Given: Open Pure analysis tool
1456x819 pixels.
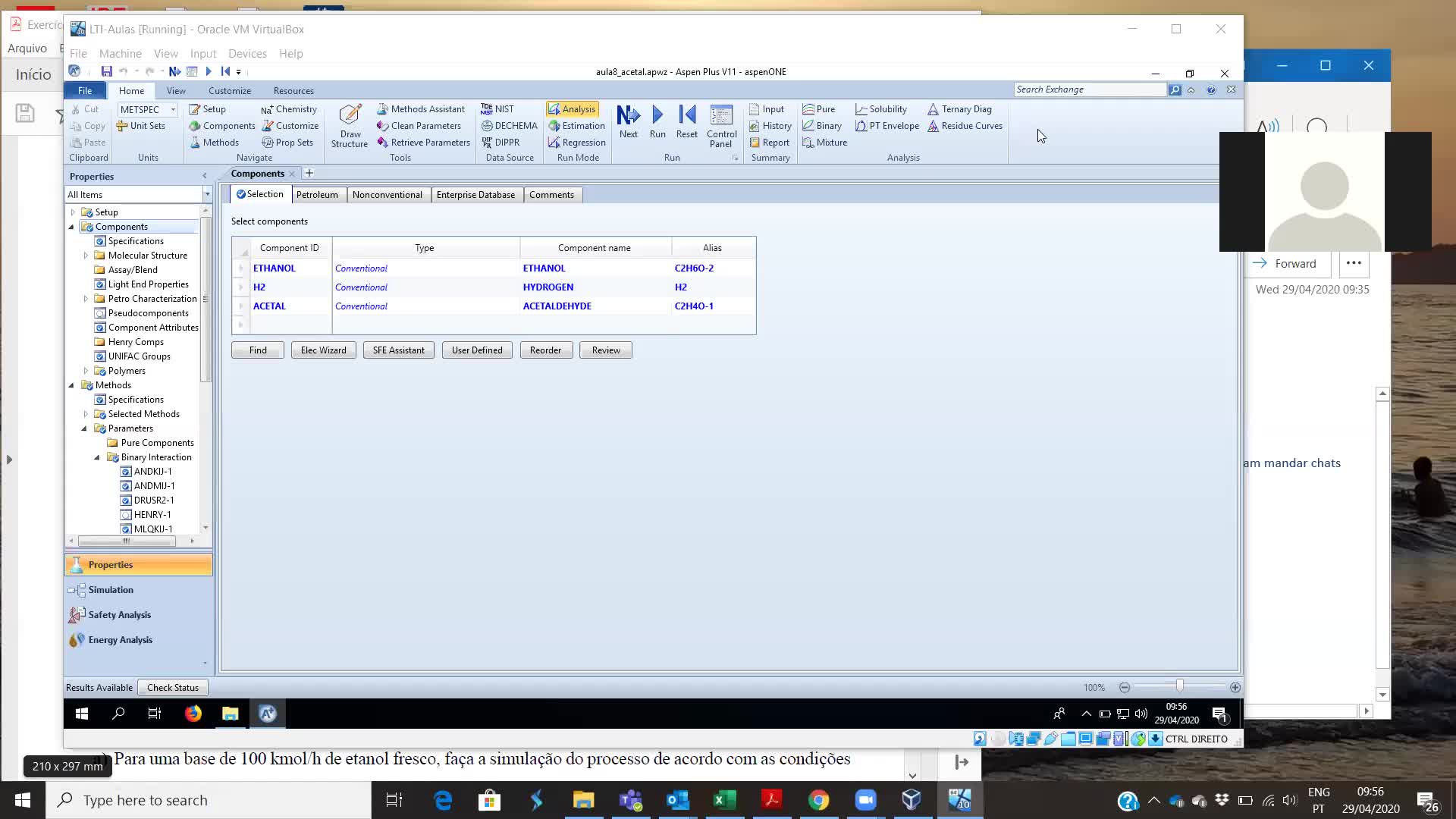Looking at the screenshot, I should tap(819, 109).
